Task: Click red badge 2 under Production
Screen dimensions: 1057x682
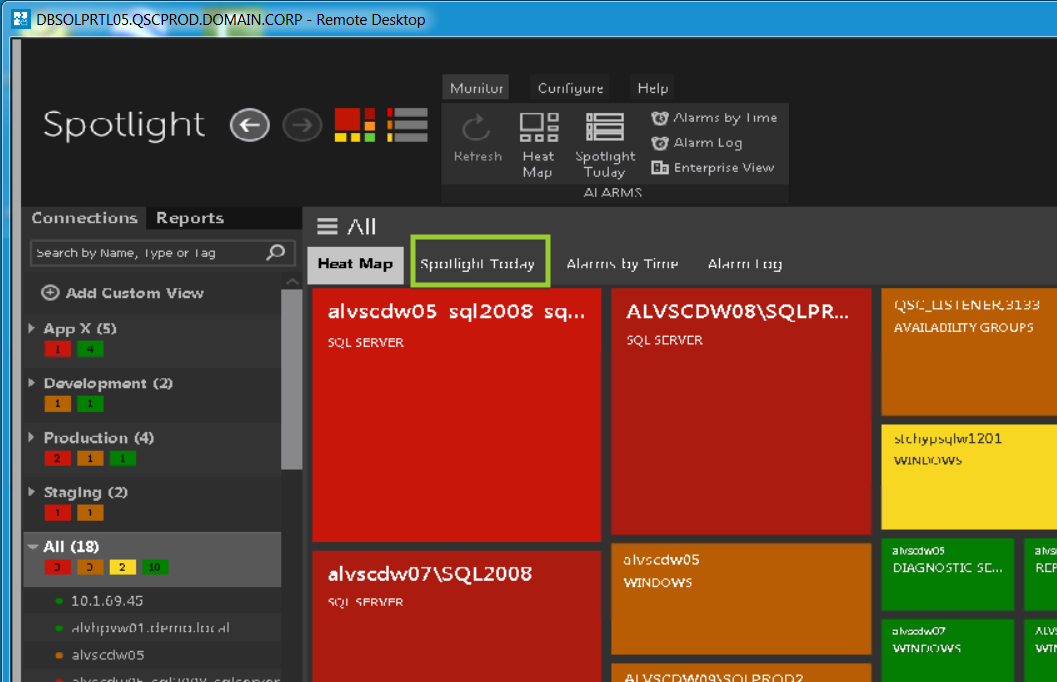Action: [57, 458]
